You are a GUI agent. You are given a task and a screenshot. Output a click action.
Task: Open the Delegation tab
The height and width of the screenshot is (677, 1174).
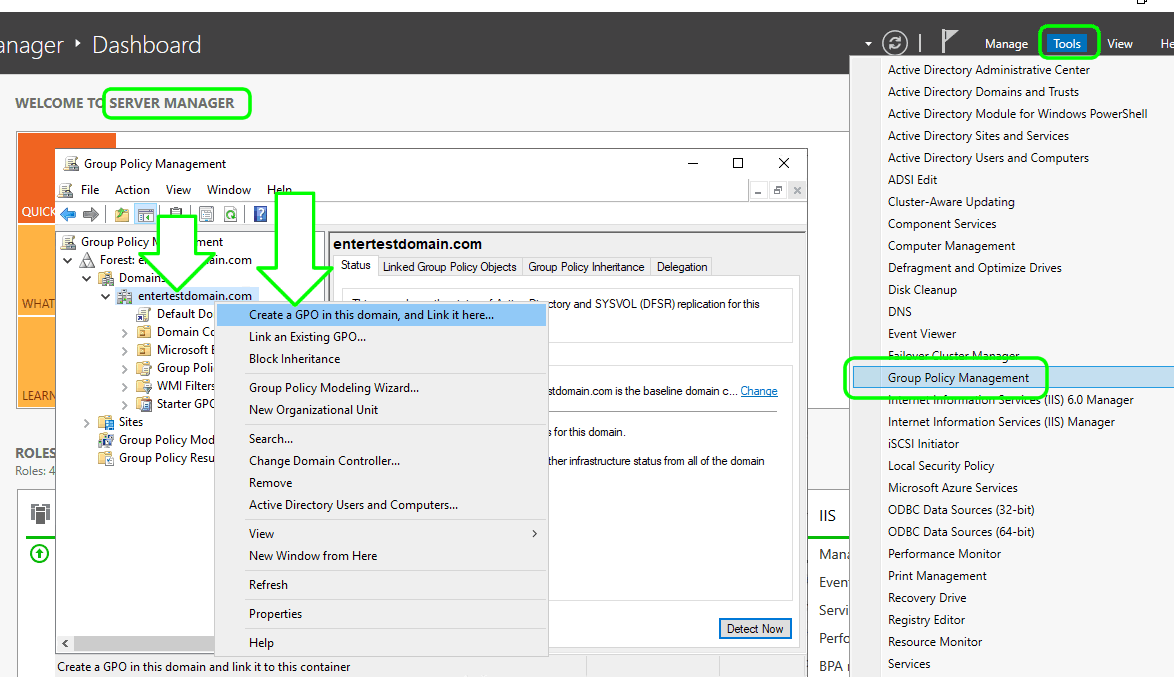coord(682,267)
